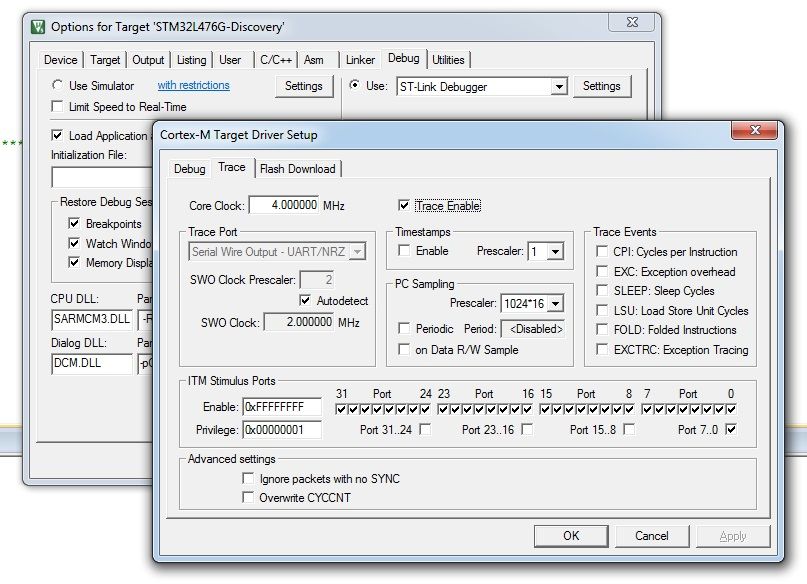Viewport: 807px width, 584px height.
Task: Check Ignore packets with no SYNC
Action: (248, 479)
